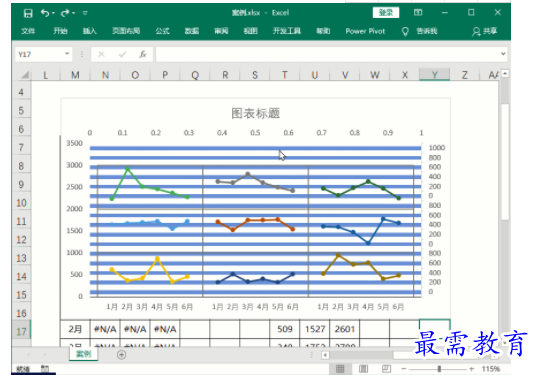Click the chart title text
The width and height of the screenshot is (536, 375).
pyautogui.click(x=256, y=113)
